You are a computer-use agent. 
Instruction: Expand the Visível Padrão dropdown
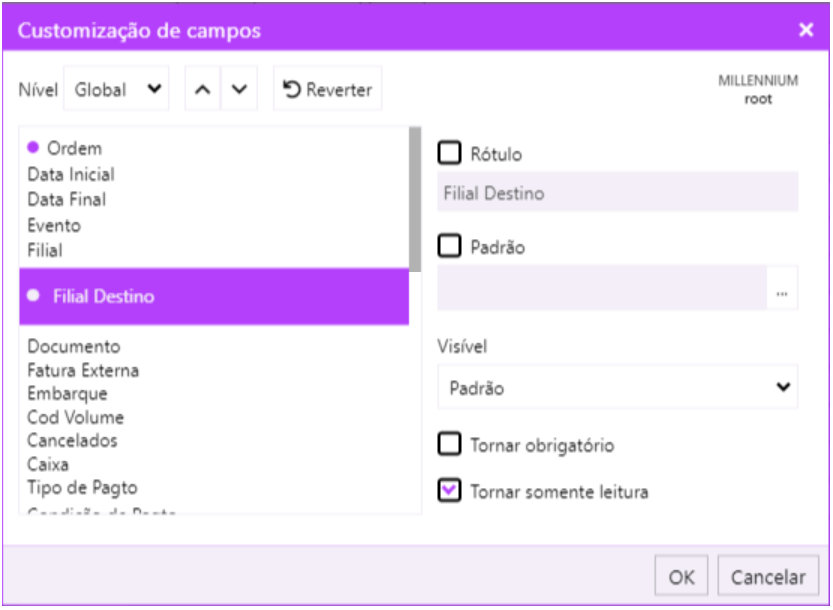click(x=617, y=387)
